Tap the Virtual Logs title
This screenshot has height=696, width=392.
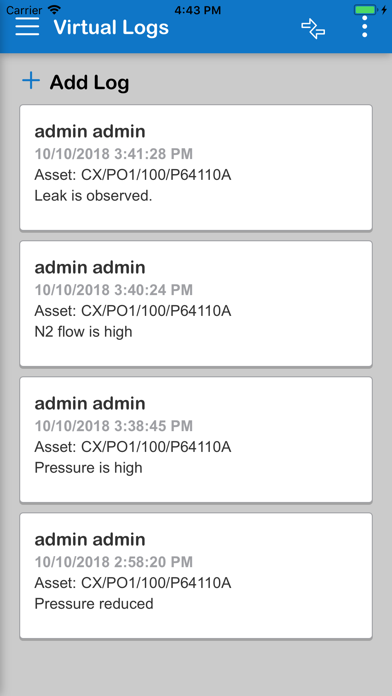pos(111,28)
